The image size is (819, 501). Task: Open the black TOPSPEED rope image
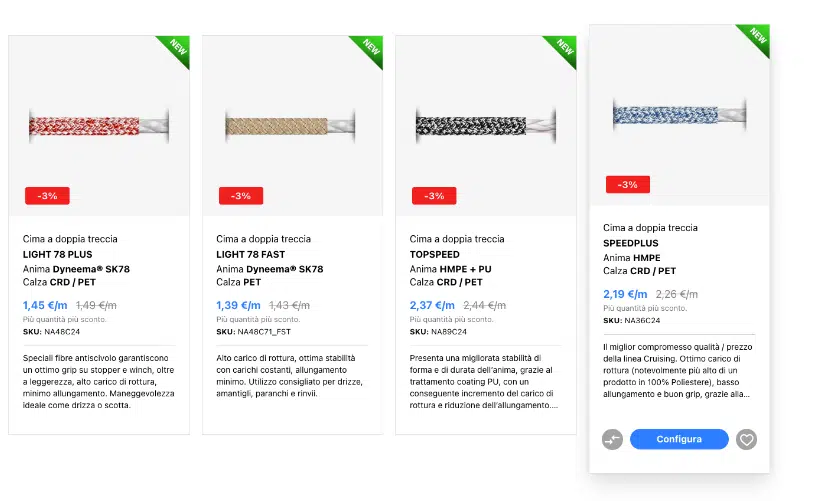(x=486, y=126)
